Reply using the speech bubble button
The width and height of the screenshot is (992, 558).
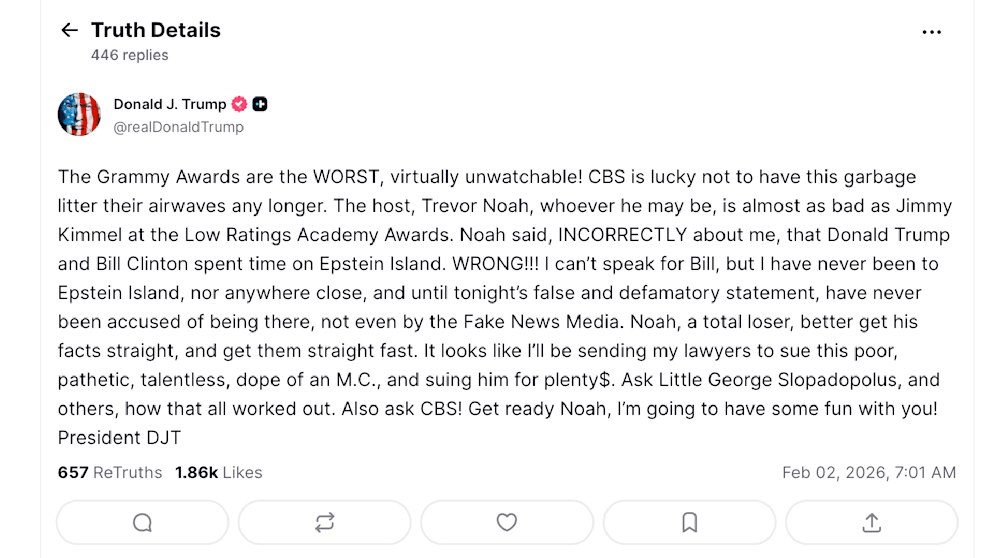click(x=142, y=522)
